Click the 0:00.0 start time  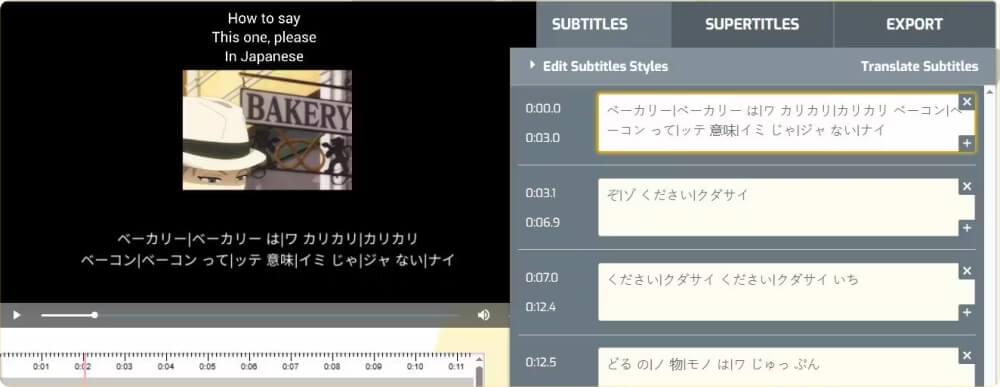coord(543,108)
